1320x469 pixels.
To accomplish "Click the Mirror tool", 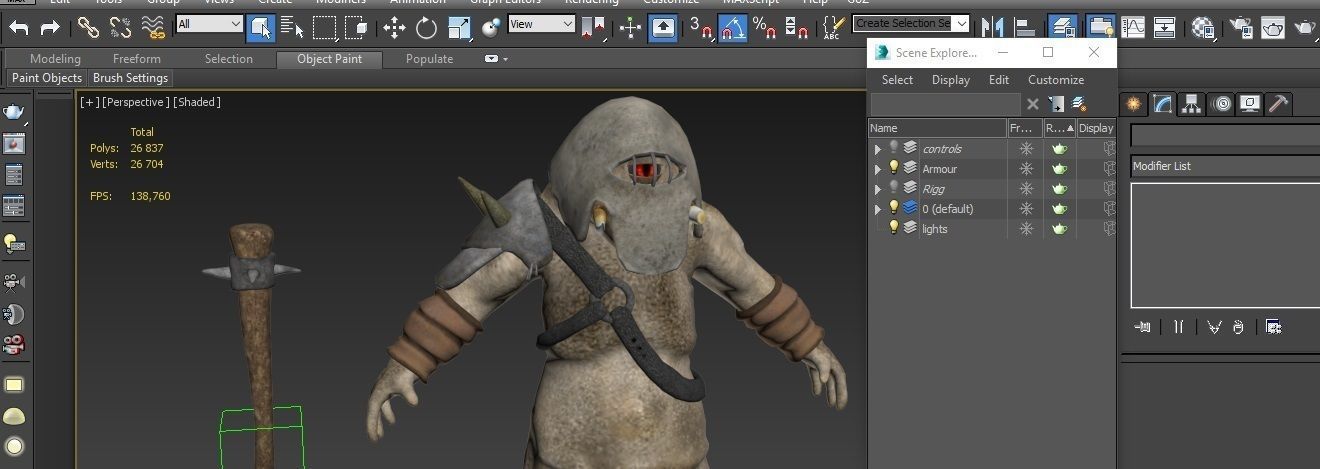I will pos(993,27).
